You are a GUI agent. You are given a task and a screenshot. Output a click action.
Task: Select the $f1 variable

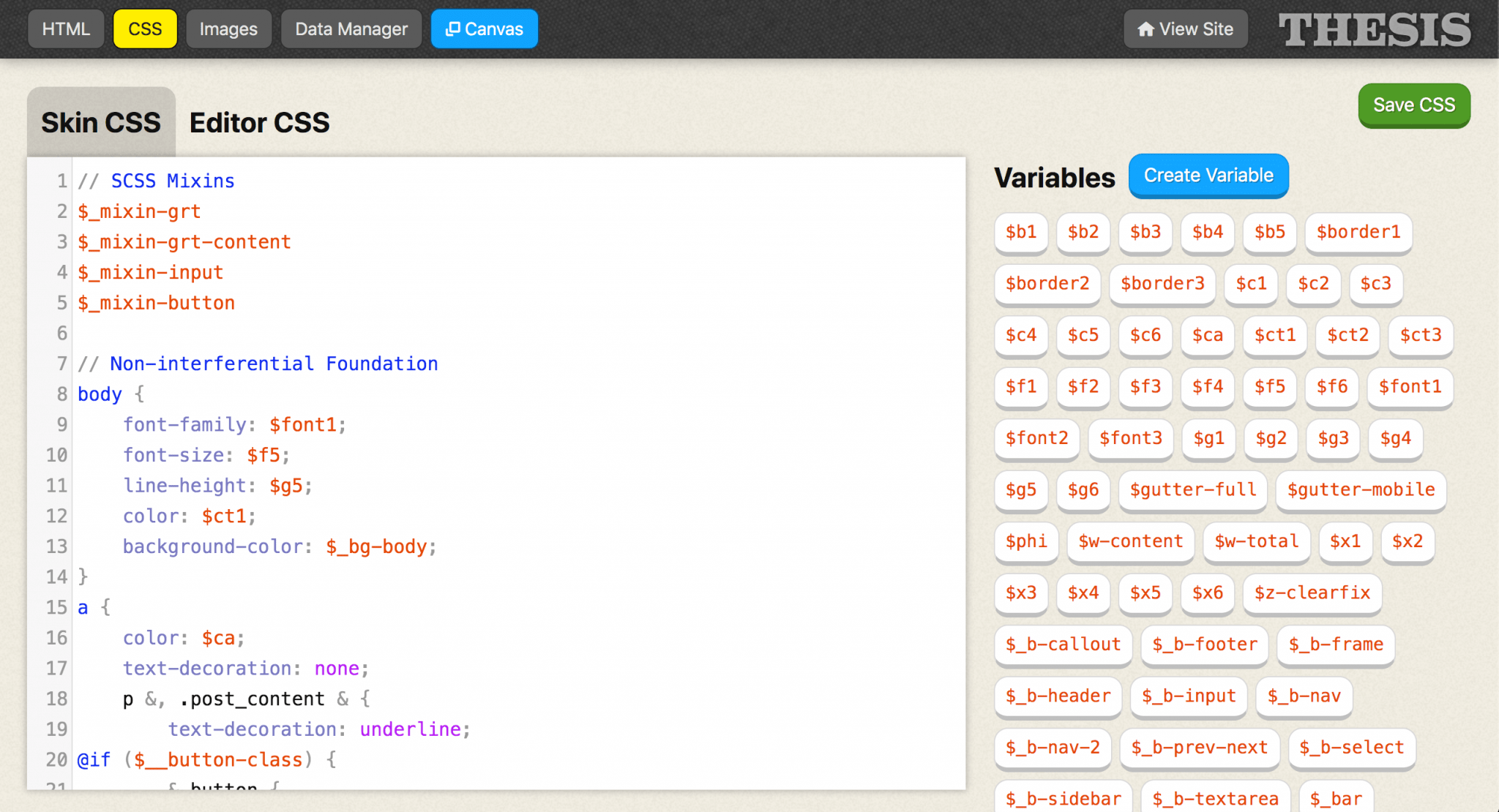click(x=1021, y=387)
